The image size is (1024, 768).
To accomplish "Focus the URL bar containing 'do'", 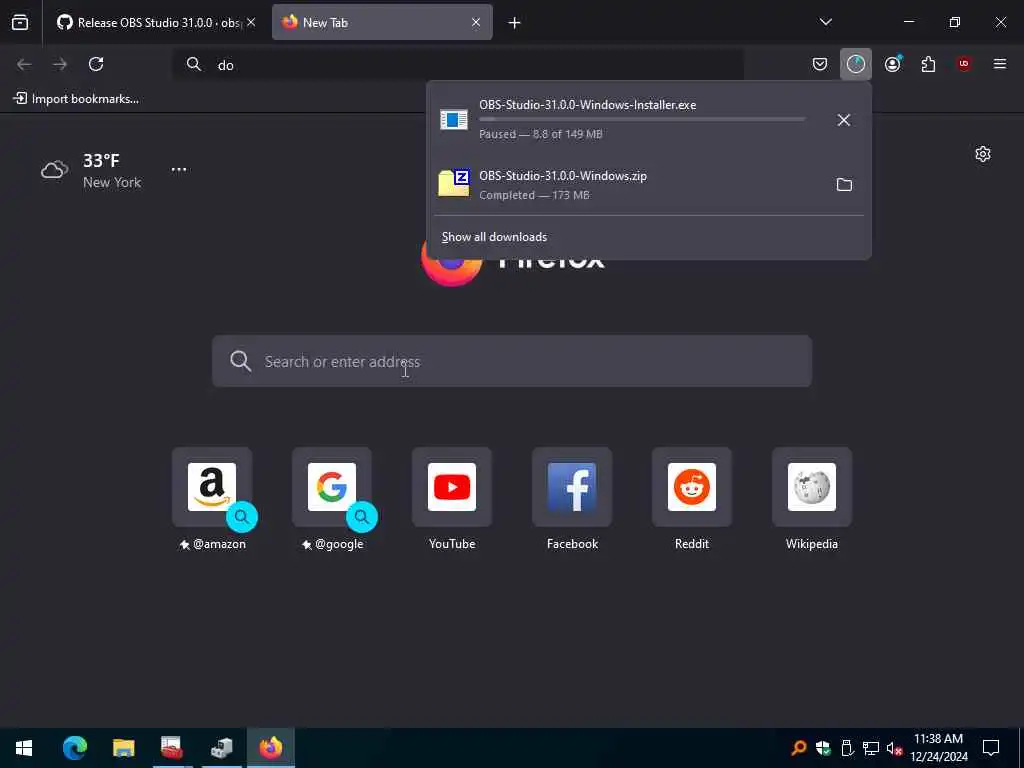I will point(457,65).
